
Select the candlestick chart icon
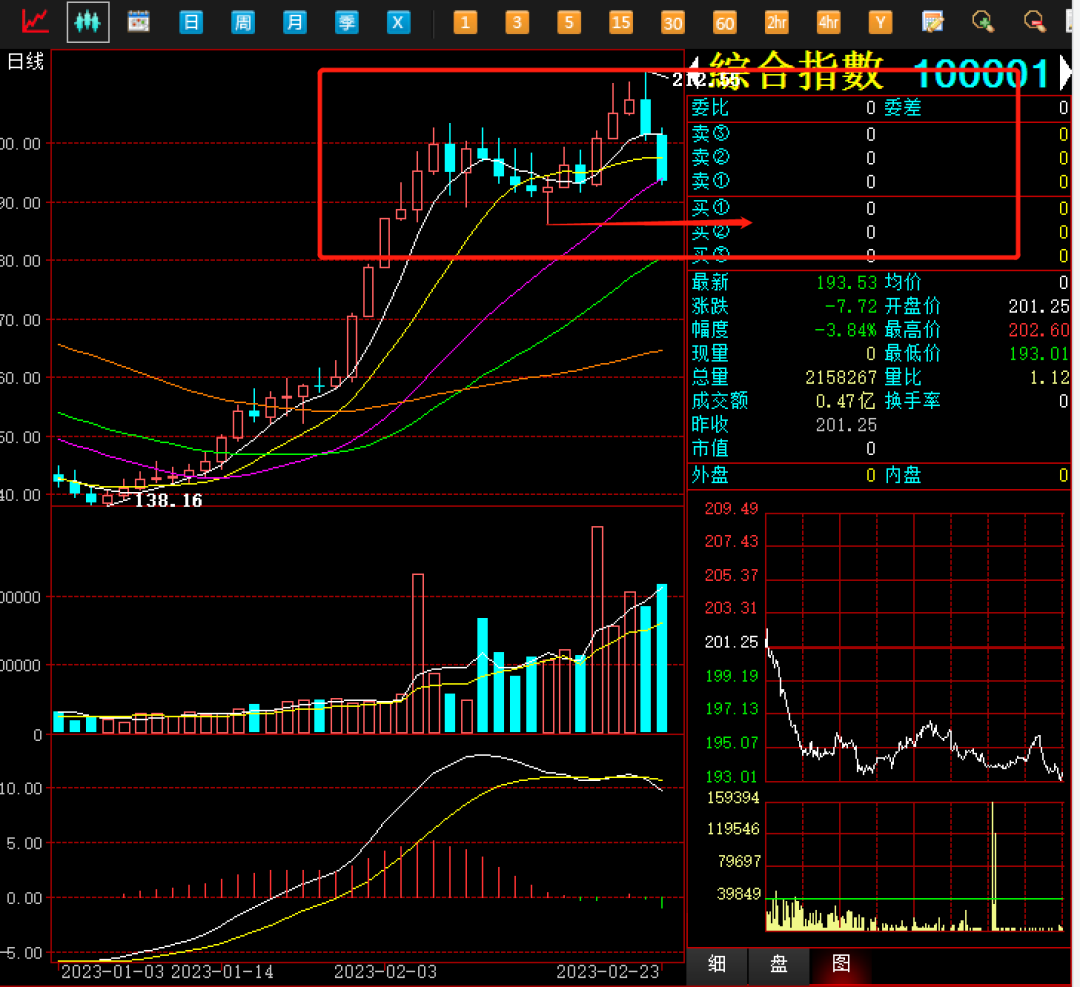point(88,21)
